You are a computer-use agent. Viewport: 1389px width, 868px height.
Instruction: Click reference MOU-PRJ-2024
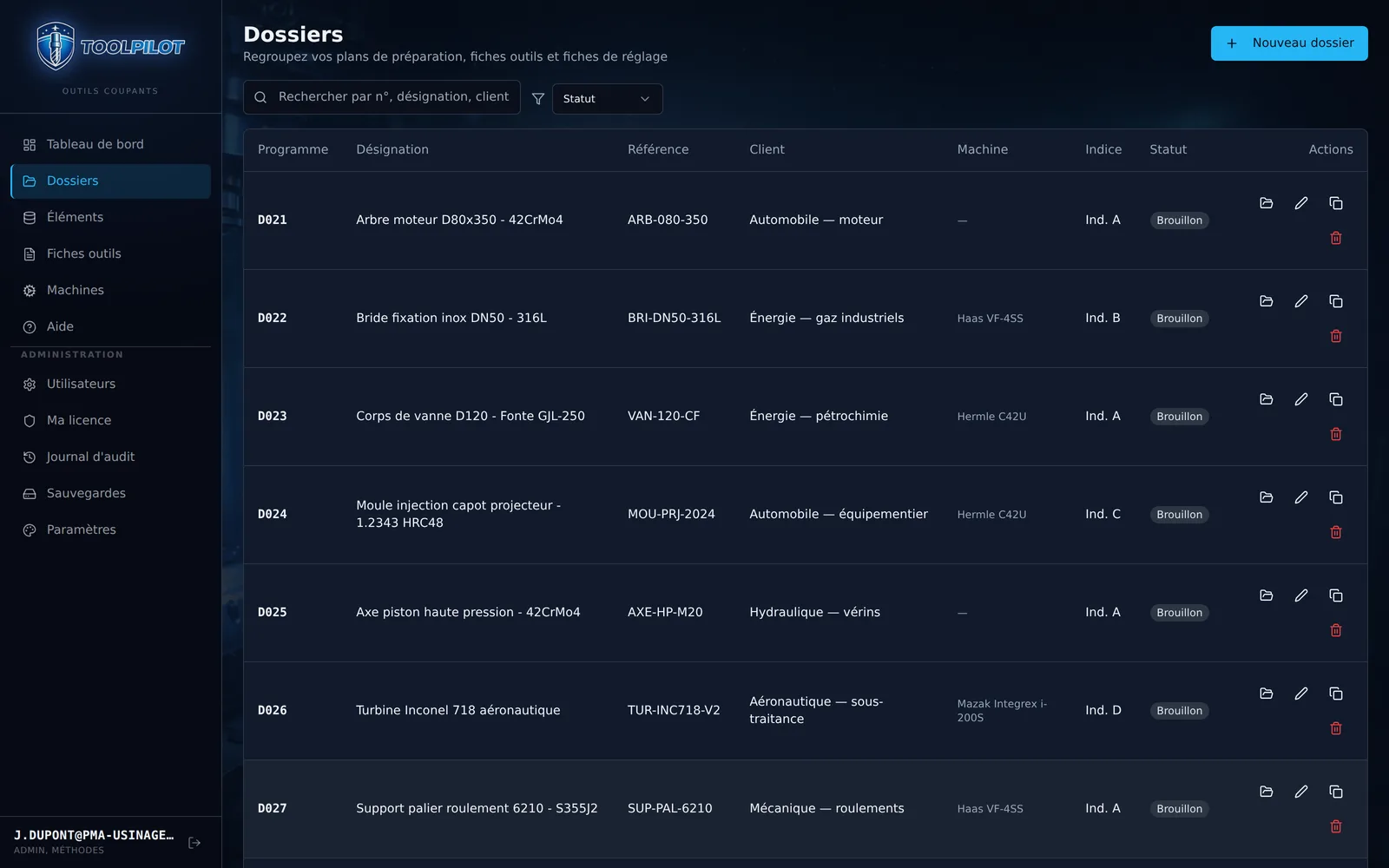671,515
